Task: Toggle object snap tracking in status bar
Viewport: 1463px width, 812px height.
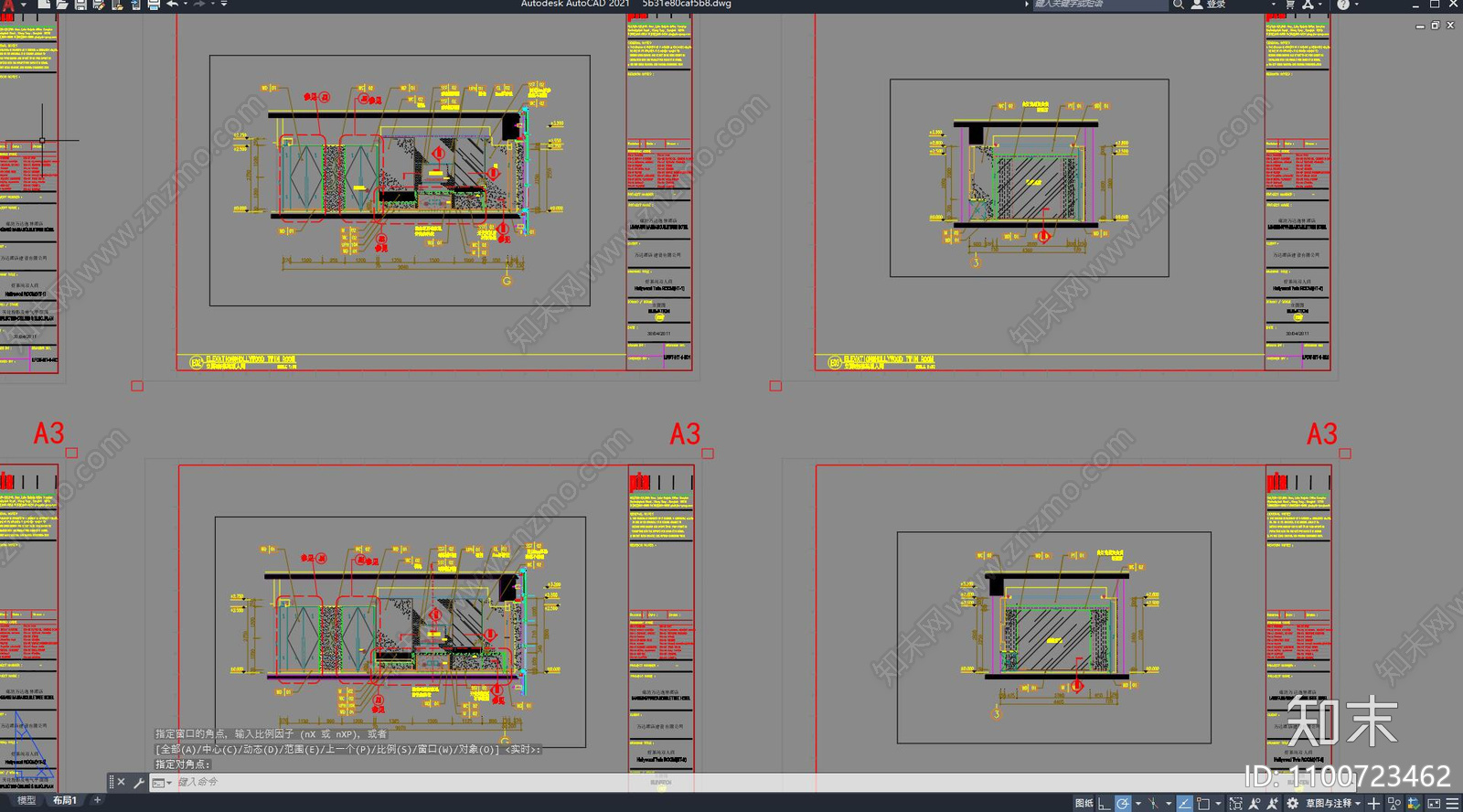Action: coord(1184,804)
